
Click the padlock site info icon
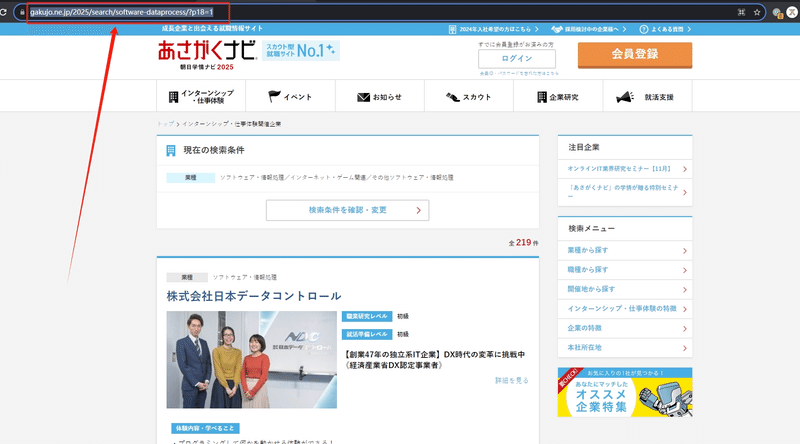pos(22,12)
